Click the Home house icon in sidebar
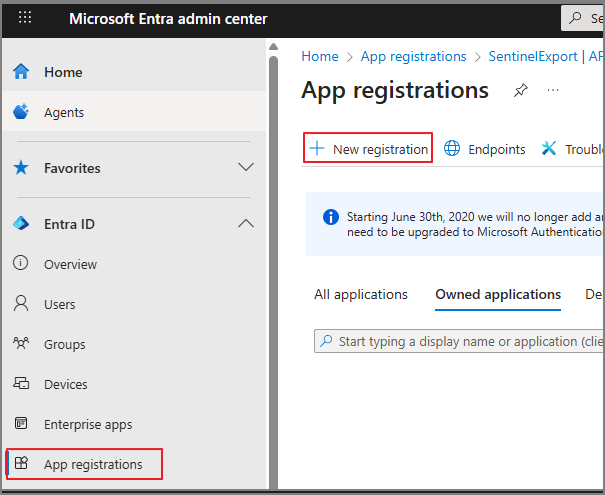This screenshot has height=495, width=605. (21, 72)
